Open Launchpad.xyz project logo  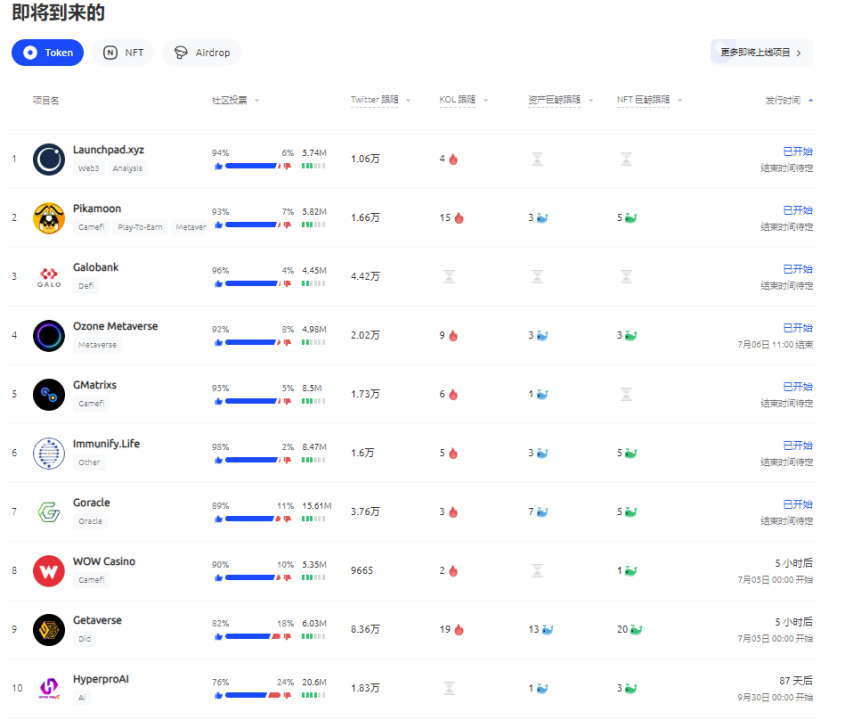point(49,159)
